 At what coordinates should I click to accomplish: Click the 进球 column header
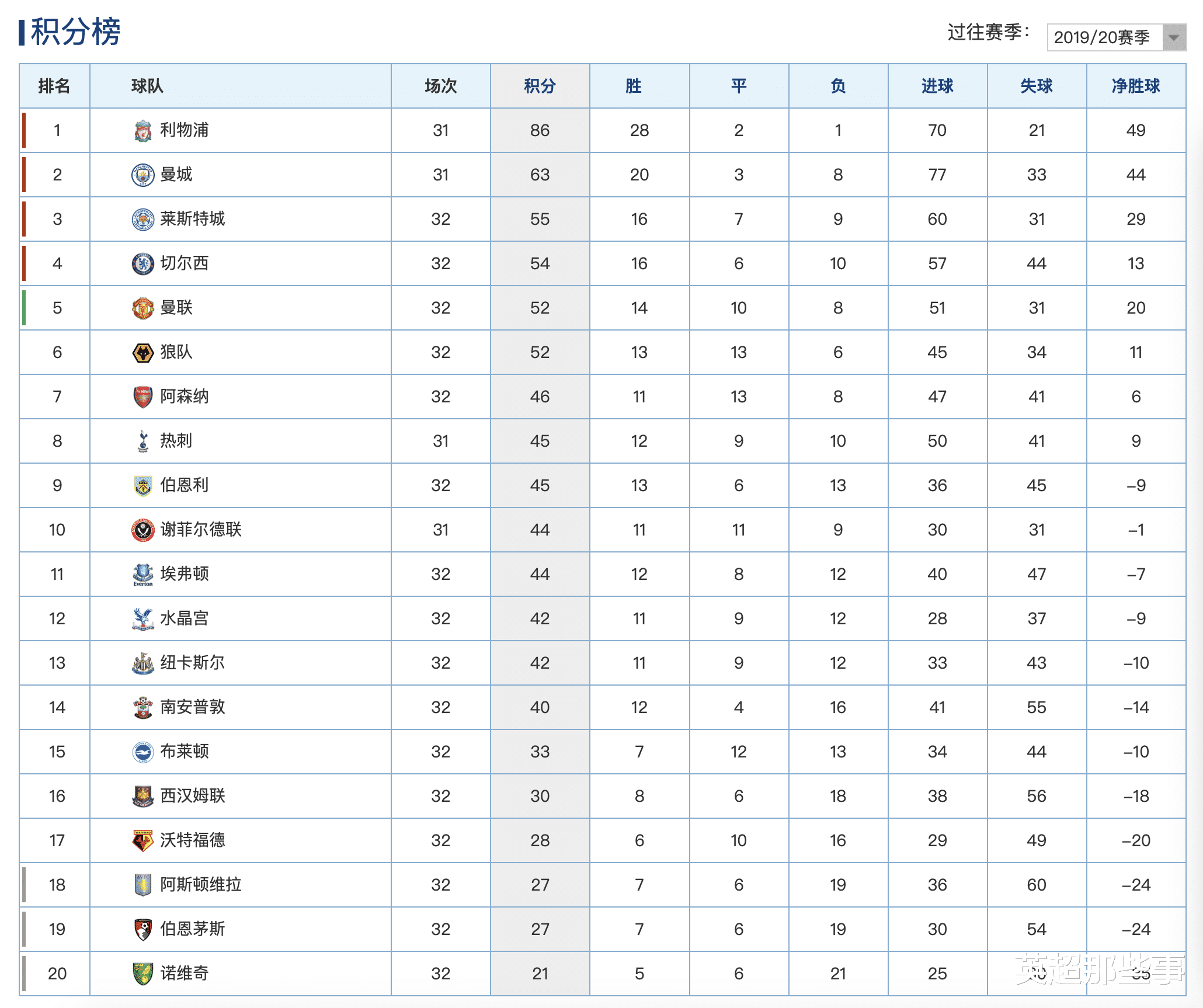[x=937, y=86]
